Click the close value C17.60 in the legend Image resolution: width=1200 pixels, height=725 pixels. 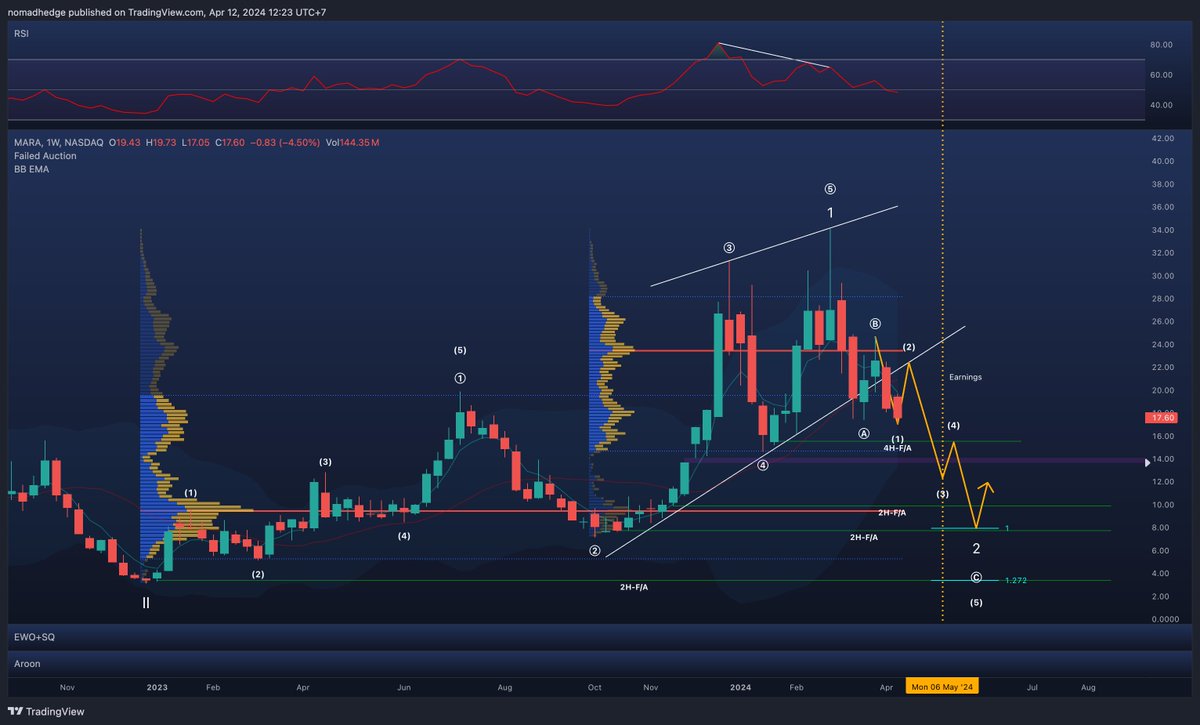[228, 142]
